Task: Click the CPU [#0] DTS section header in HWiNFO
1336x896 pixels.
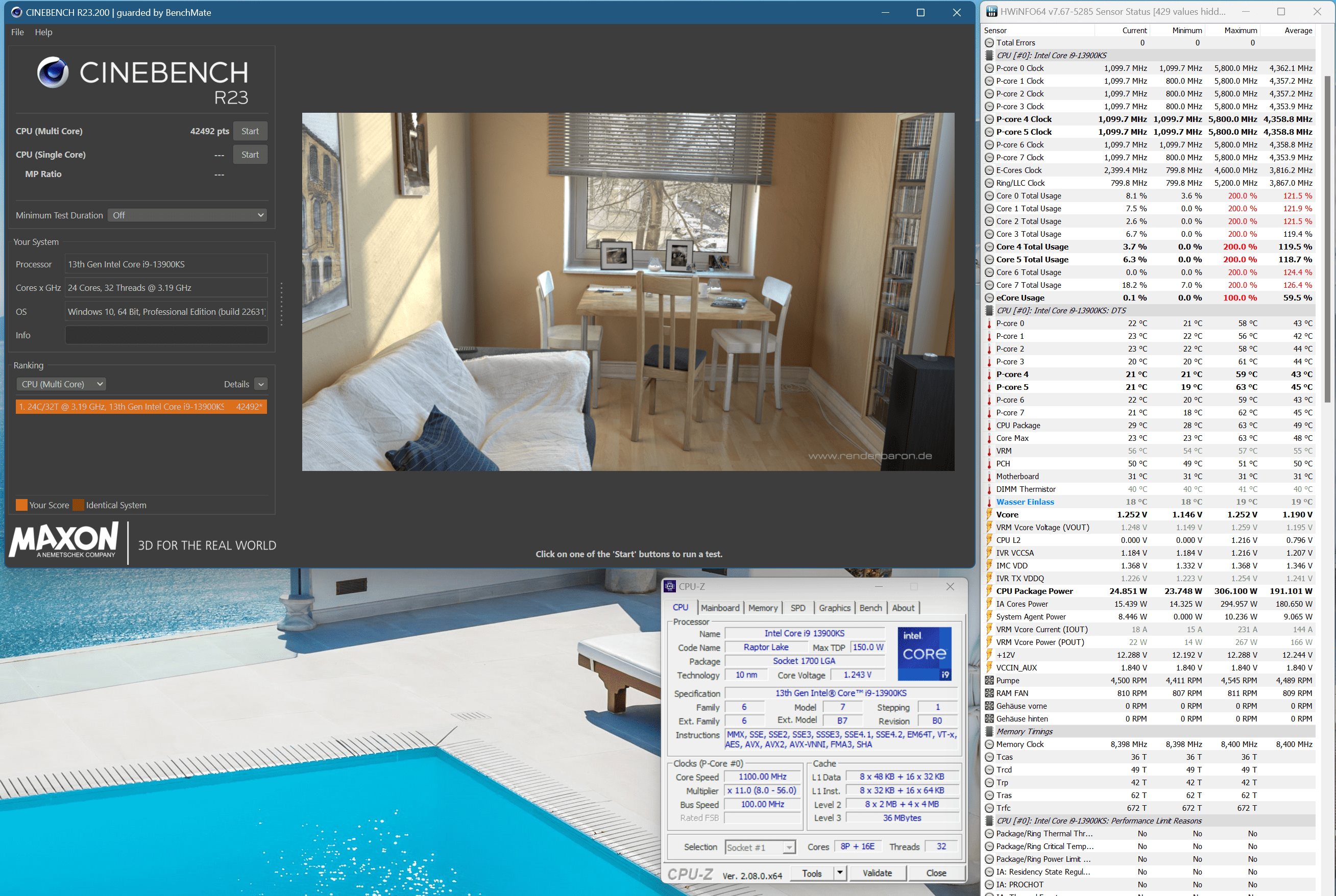Action: [1149, 311]
